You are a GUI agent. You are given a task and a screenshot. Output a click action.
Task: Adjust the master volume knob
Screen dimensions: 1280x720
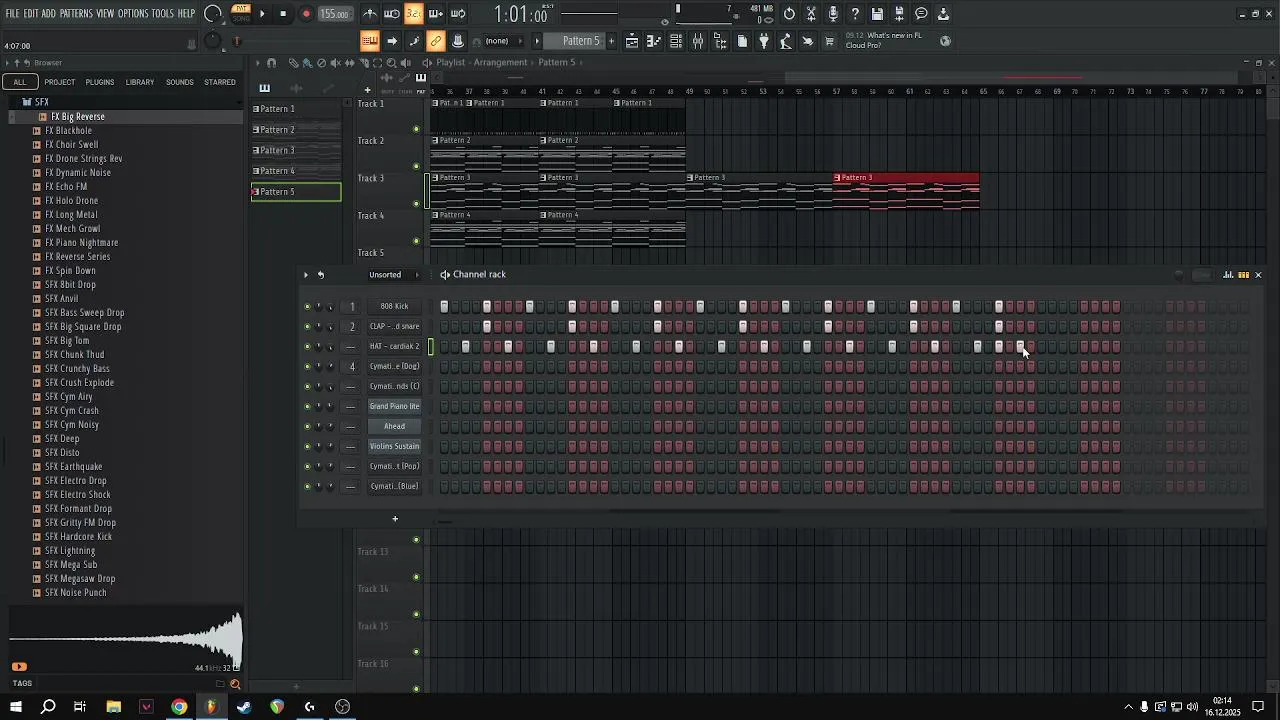[213, 14]
